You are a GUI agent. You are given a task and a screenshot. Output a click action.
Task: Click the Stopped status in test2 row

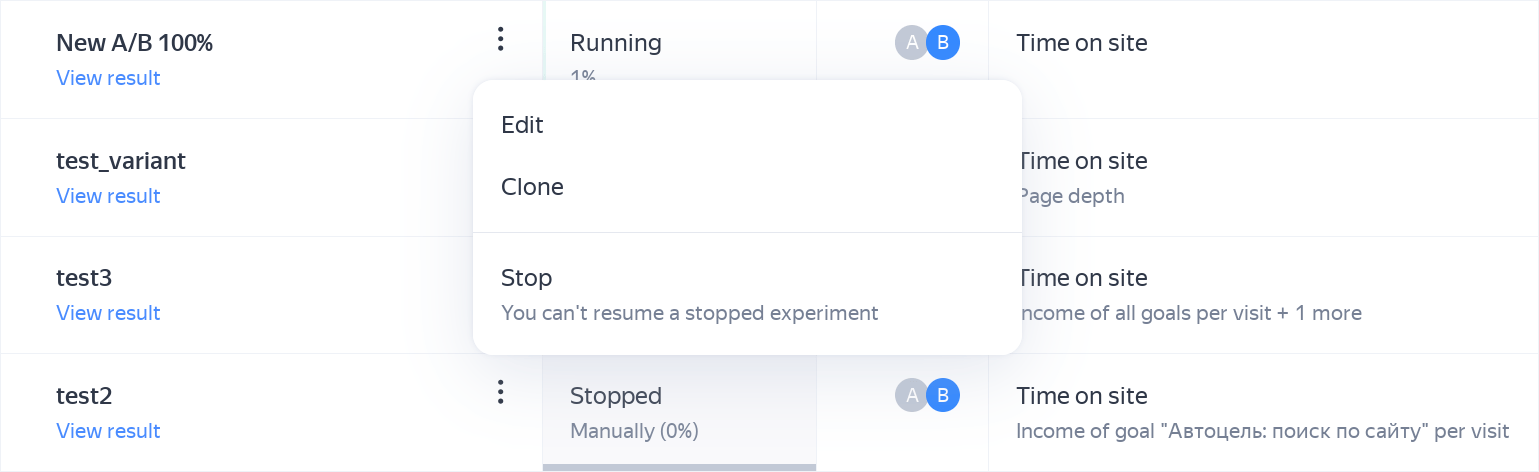click(x=616, y=396)
